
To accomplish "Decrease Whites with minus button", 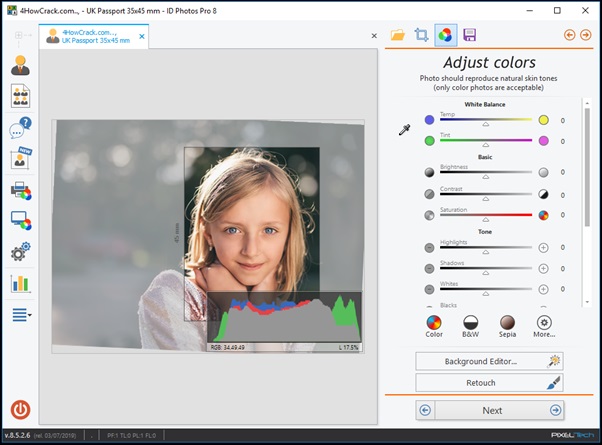I will (429, 289).
